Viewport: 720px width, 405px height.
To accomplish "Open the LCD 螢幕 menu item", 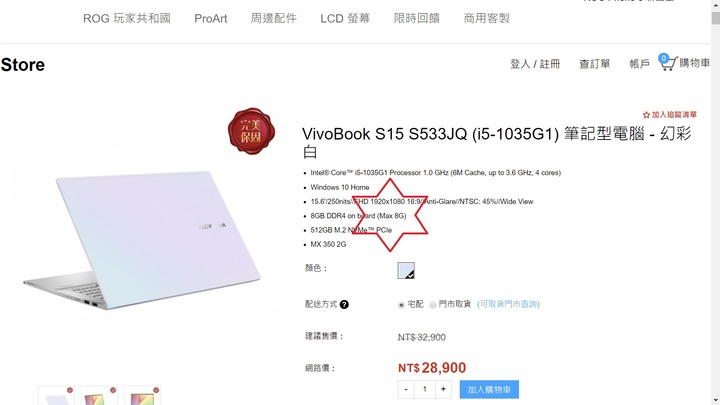I will [345, 18].
